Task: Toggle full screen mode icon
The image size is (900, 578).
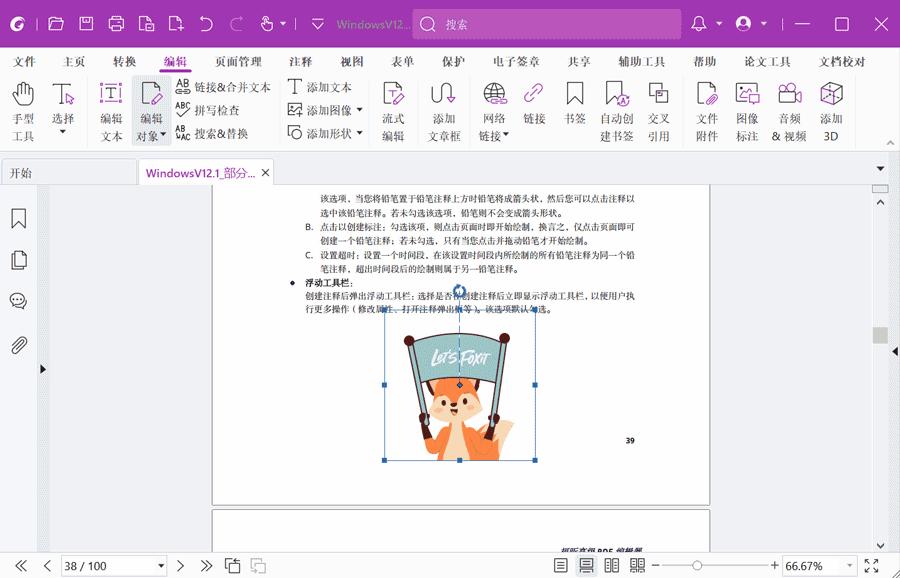Action: pos(871,565)
